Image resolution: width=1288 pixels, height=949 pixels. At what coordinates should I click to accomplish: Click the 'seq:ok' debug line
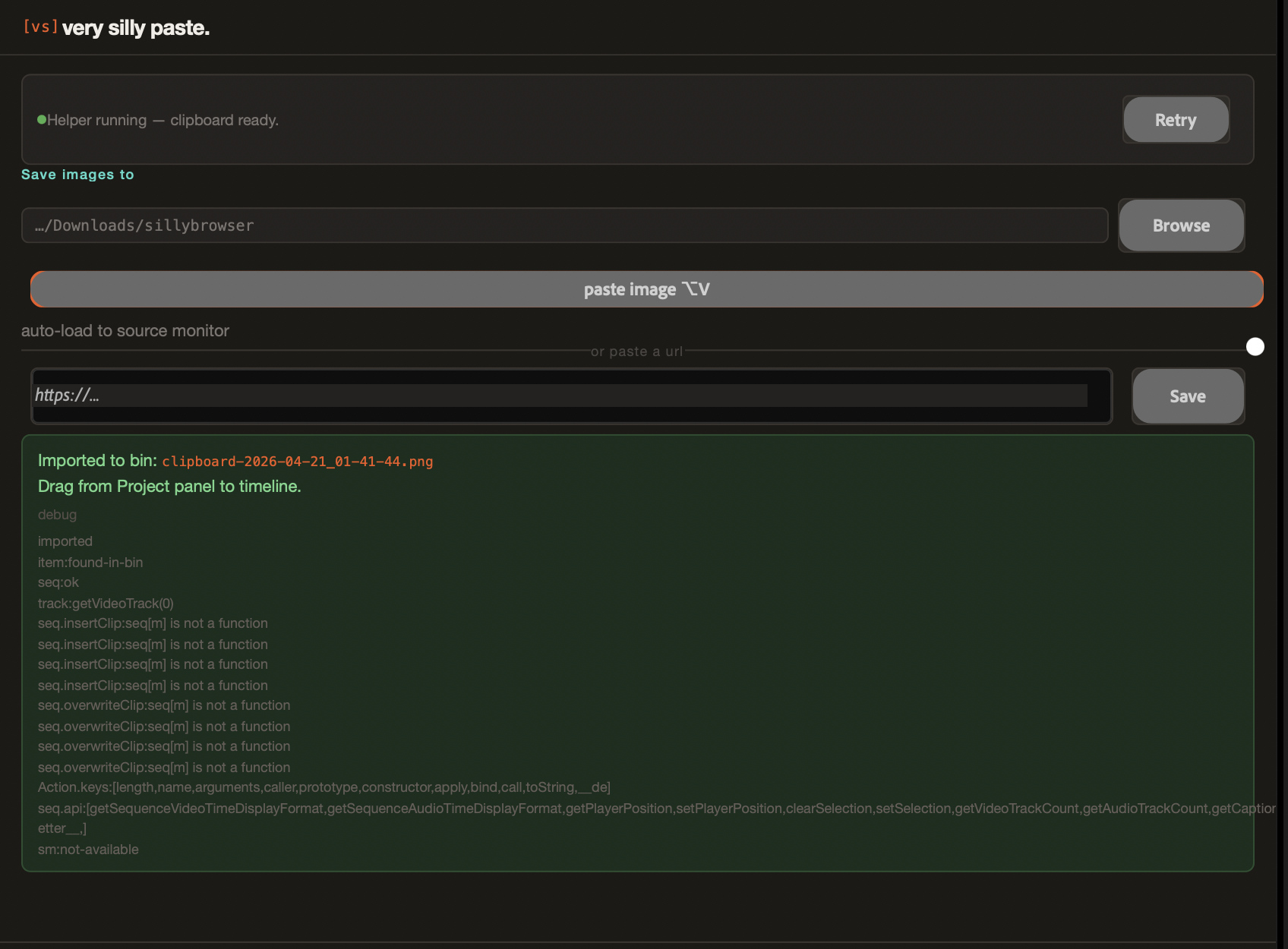point(58,582)
